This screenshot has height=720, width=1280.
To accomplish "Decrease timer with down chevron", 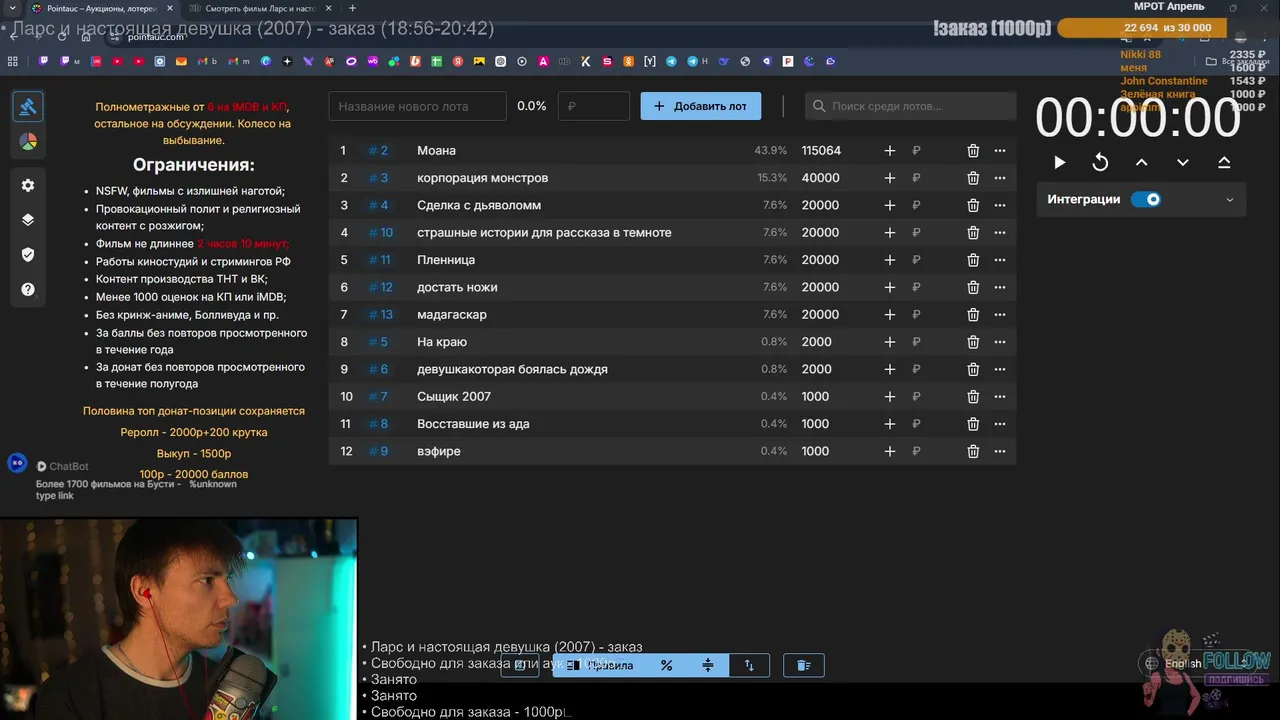I will [1182, 162].
